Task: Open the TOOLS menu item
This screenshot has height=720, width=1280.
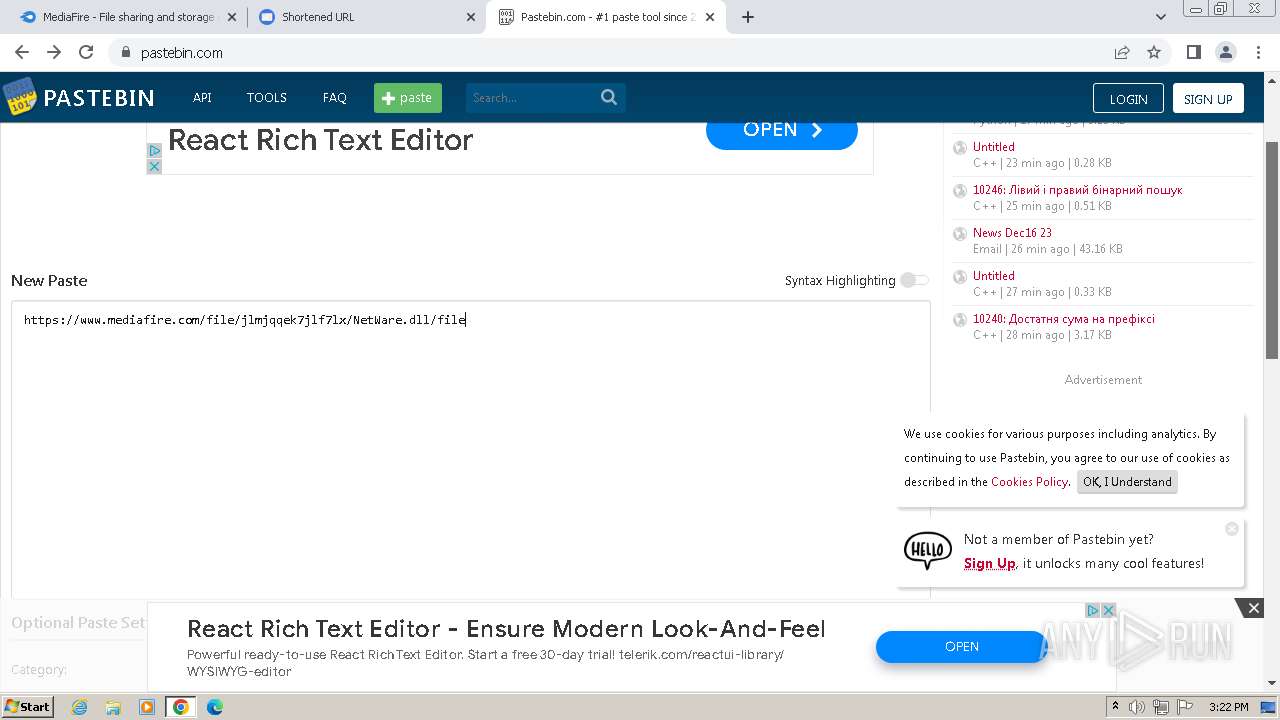Action: pyautogui.click(x=267, y=98)
